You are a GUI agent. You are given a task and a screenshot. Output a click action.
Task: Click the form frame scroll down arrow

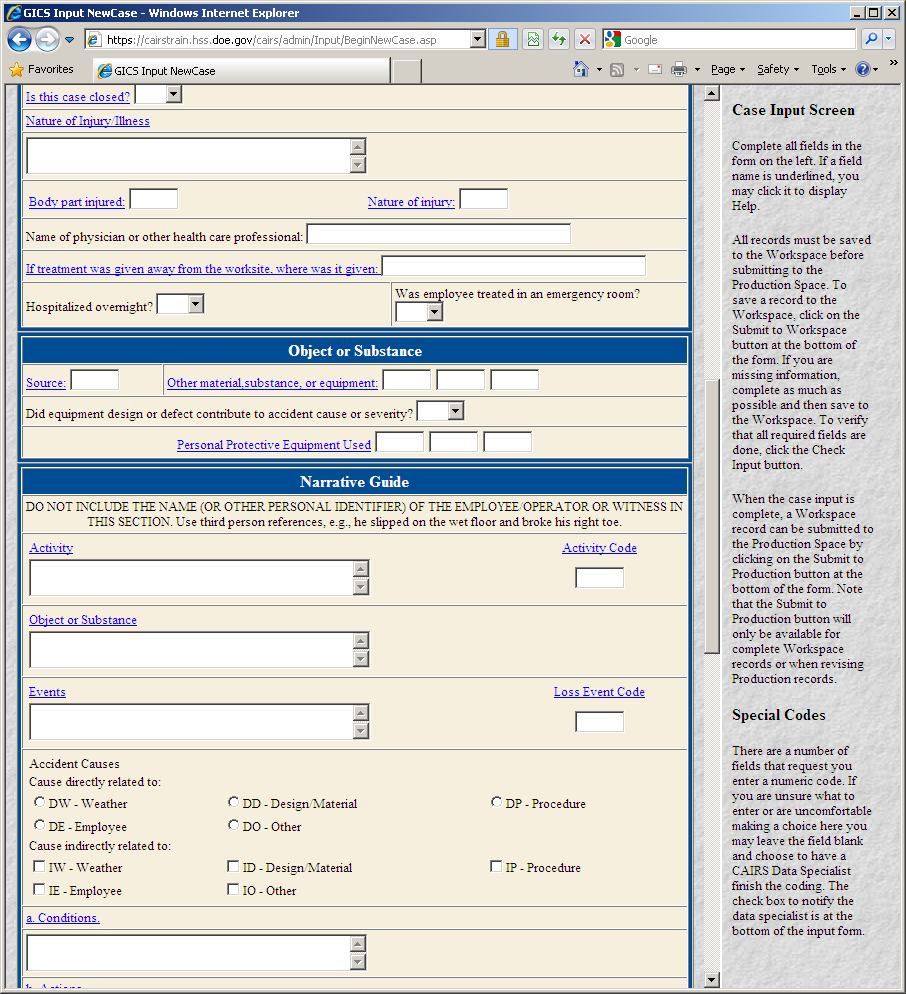click(712, 979)
